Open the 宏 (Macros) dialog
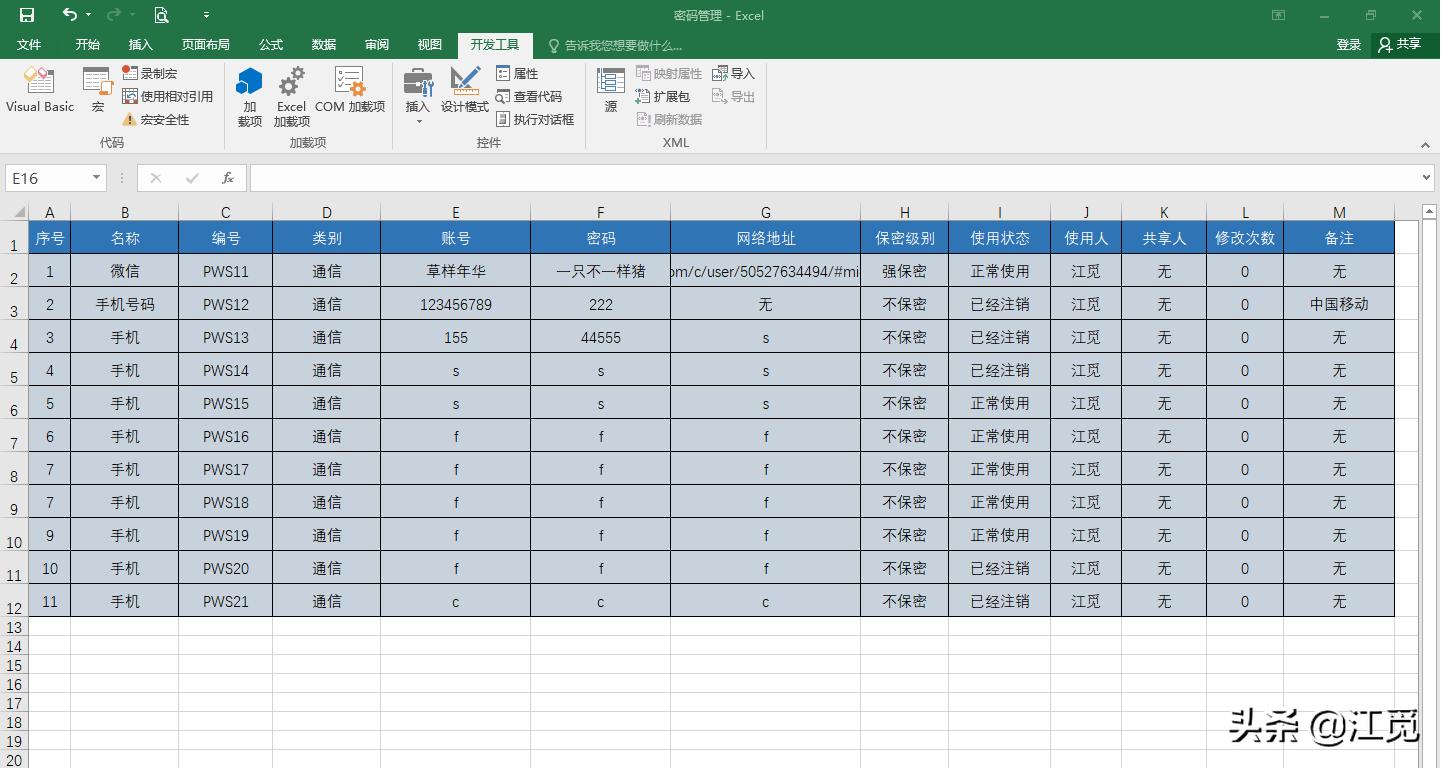 tap(96, 92)
